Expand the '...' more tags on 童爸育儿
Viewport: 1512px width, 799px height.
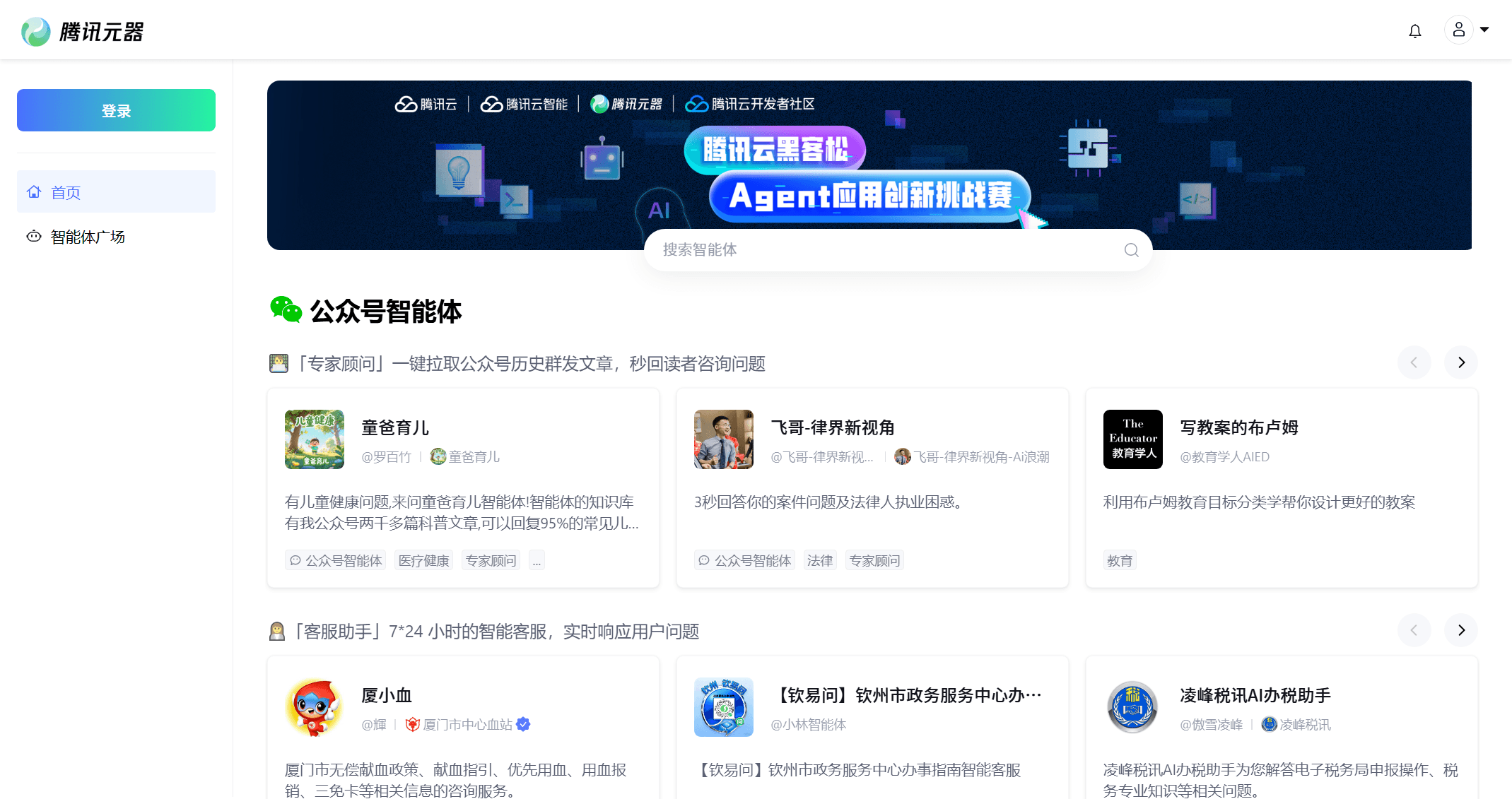[537, 560]
